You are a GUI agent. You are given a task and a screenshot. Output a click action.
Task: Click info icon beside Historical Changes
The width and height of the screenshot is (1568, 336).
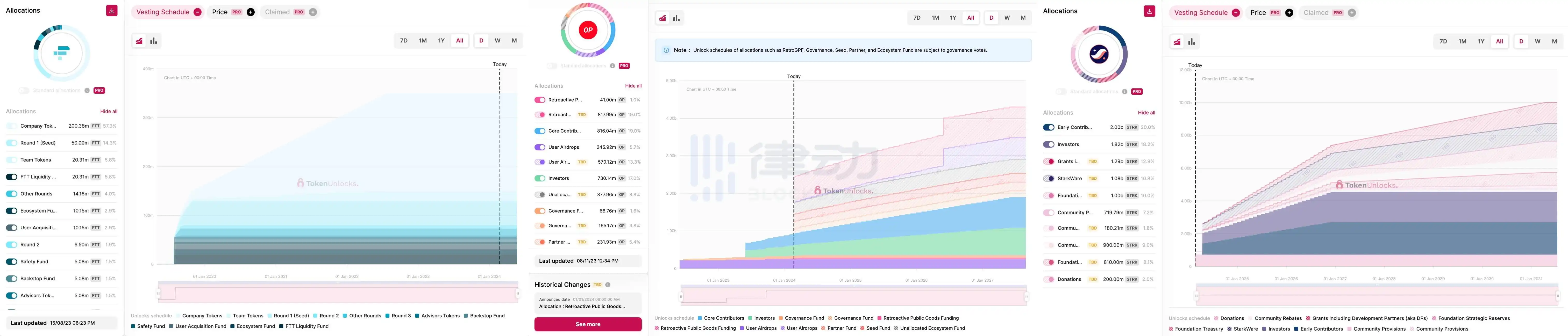608,285
